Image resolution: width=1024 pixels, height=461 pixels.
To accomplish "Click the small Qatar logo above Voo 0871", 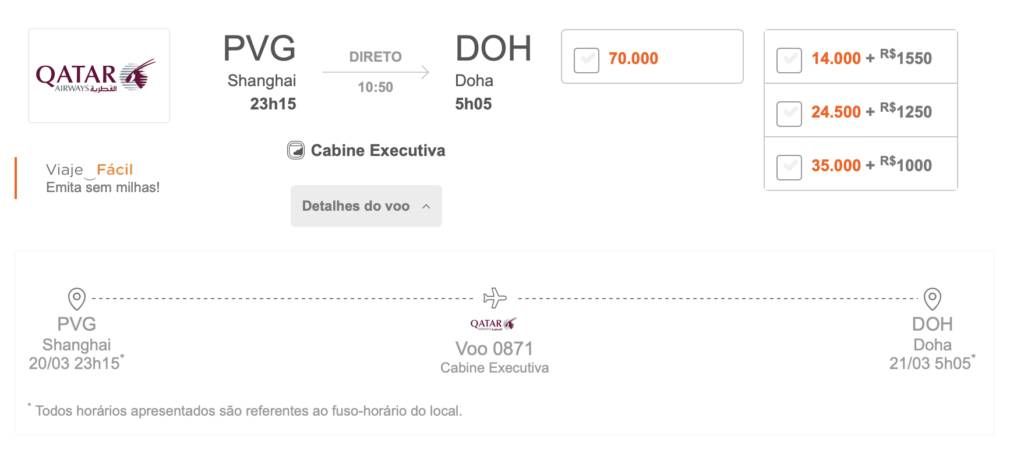I will (x=493, y=324).
